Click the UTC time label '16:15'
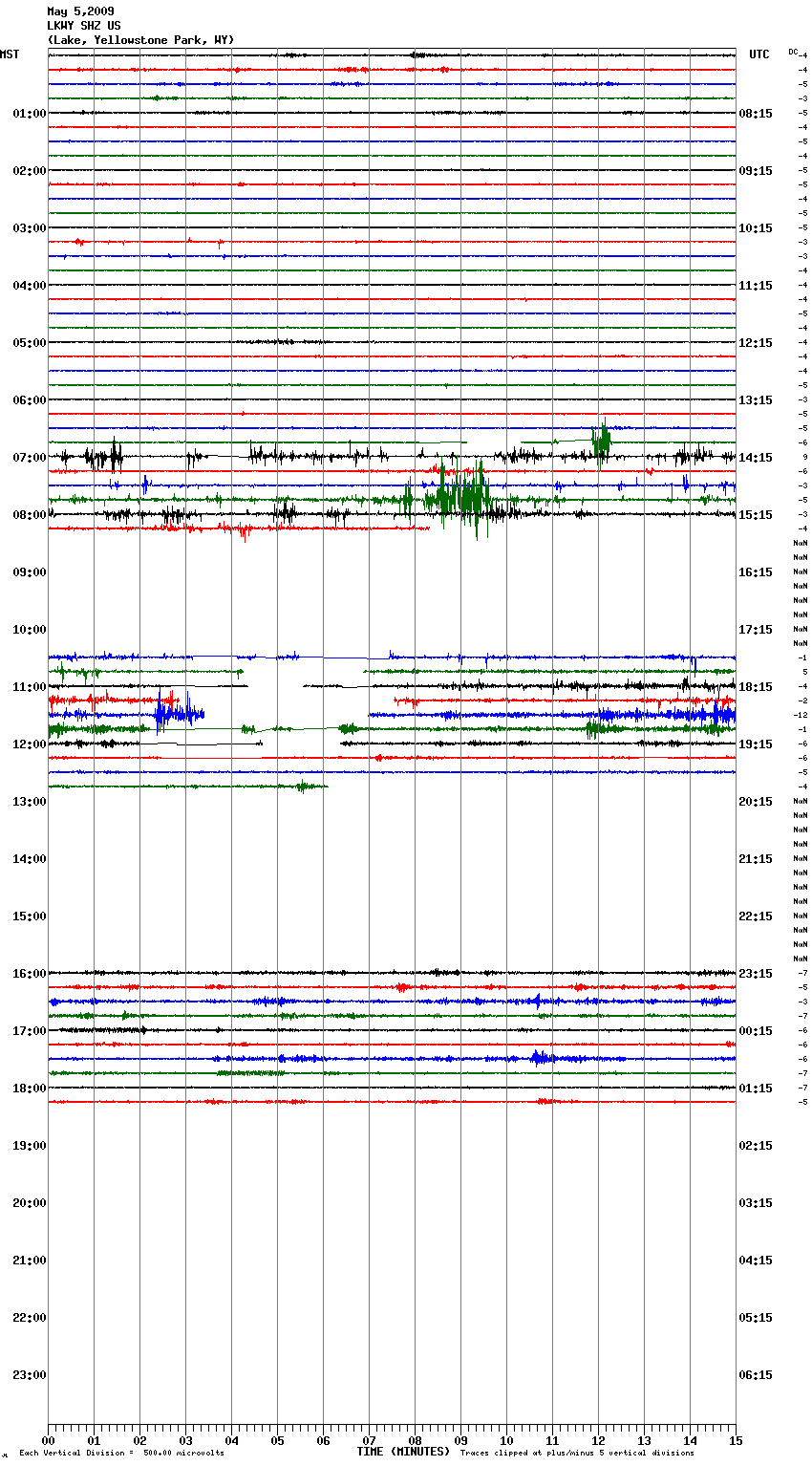The image size is (812, 1466). click(756, 572)
